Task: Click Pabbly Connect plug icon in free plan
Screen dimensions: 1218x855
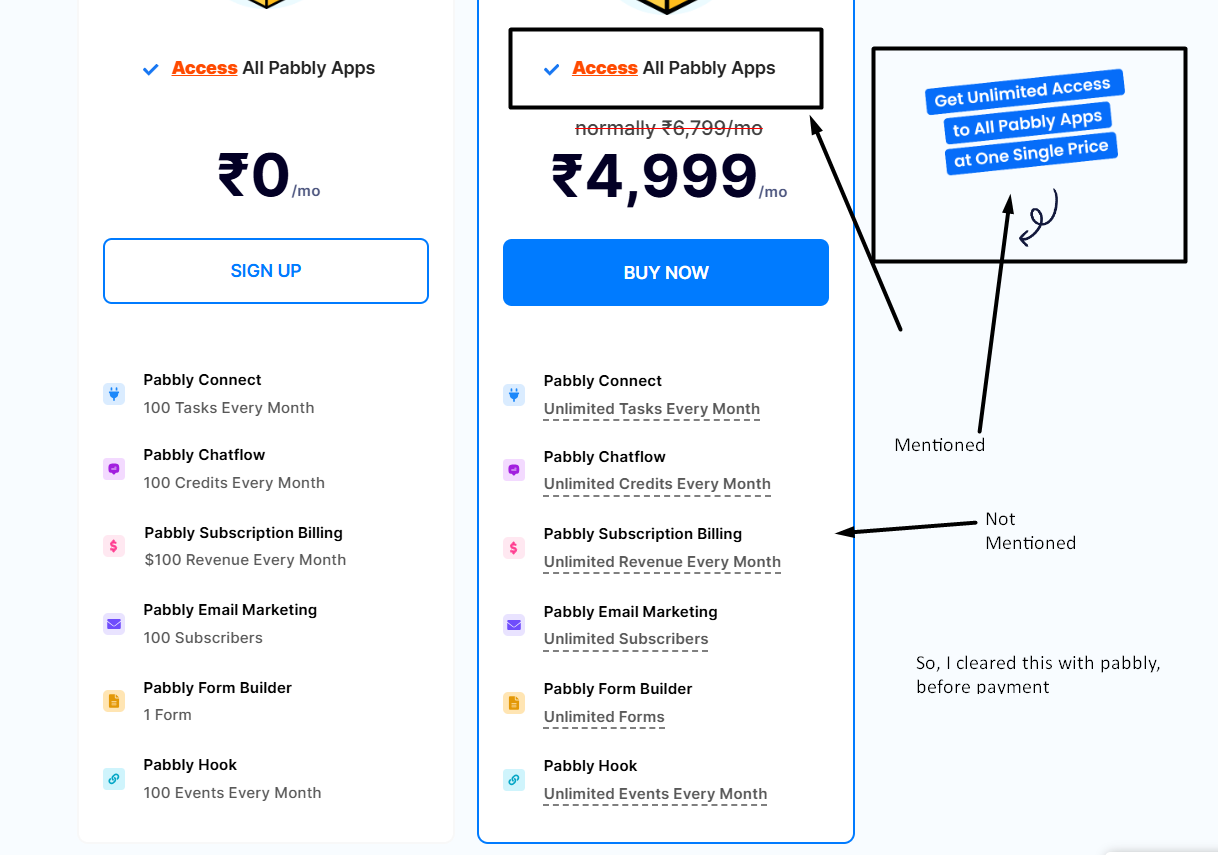Action: click(x=114, y=394)
